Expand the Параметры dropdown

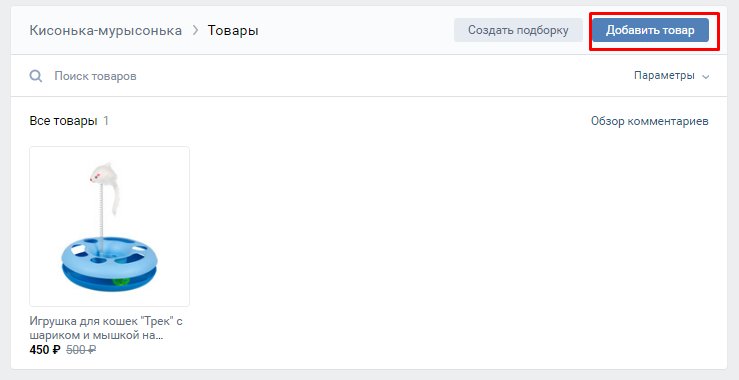671,75
